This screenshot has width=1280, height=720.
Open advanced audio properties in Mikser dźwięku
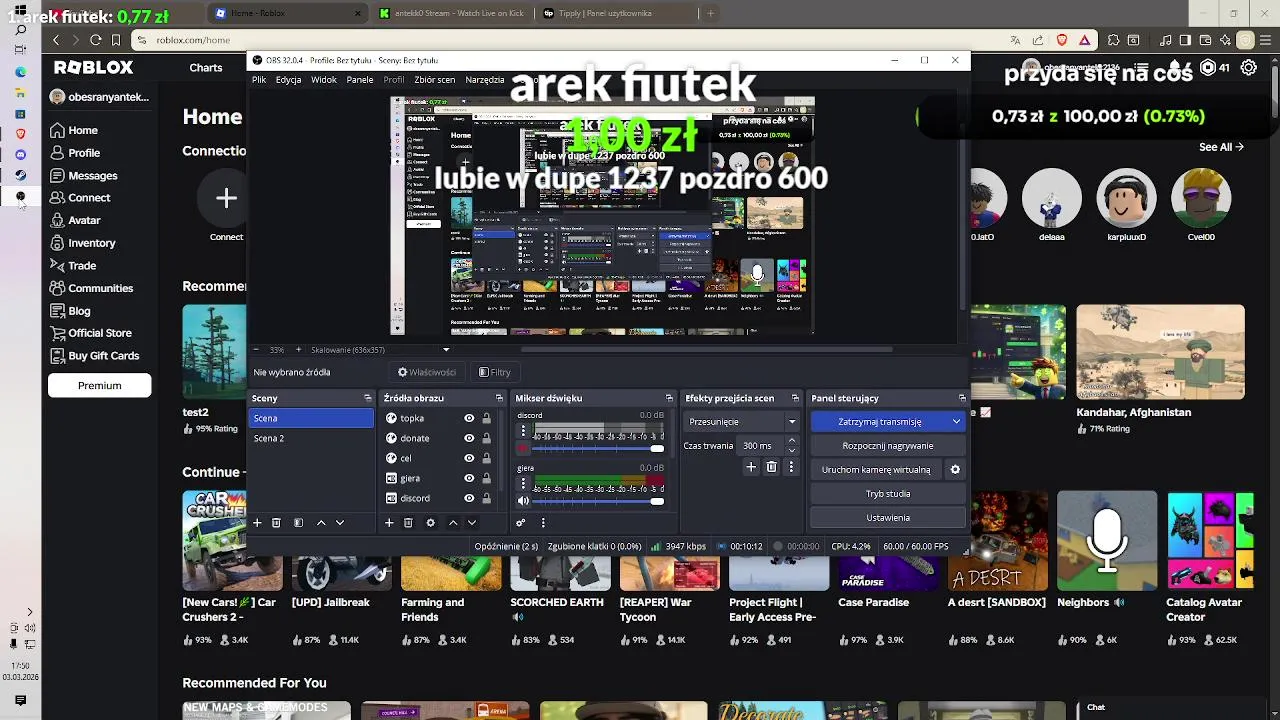pyautogui.click(x=521, y=523)
